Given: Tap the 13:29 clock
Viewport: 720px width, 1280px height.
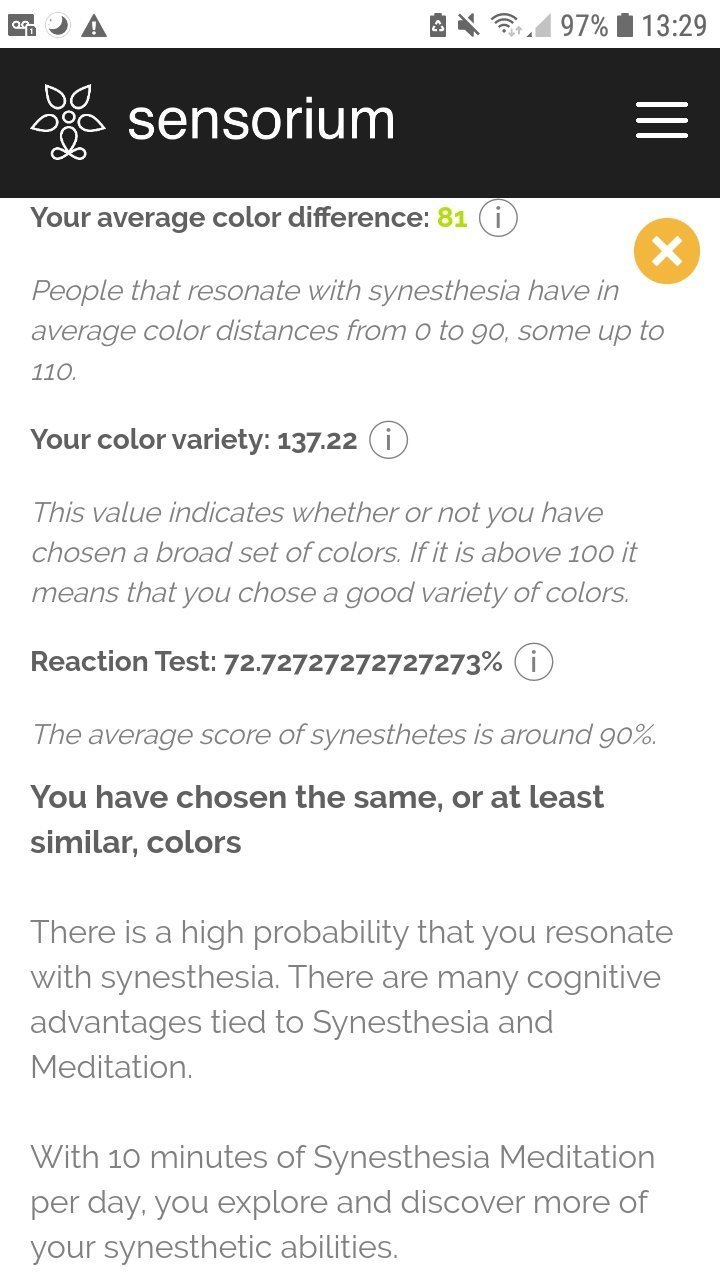Looking at the screenshot, I should (x=674, y=25).
